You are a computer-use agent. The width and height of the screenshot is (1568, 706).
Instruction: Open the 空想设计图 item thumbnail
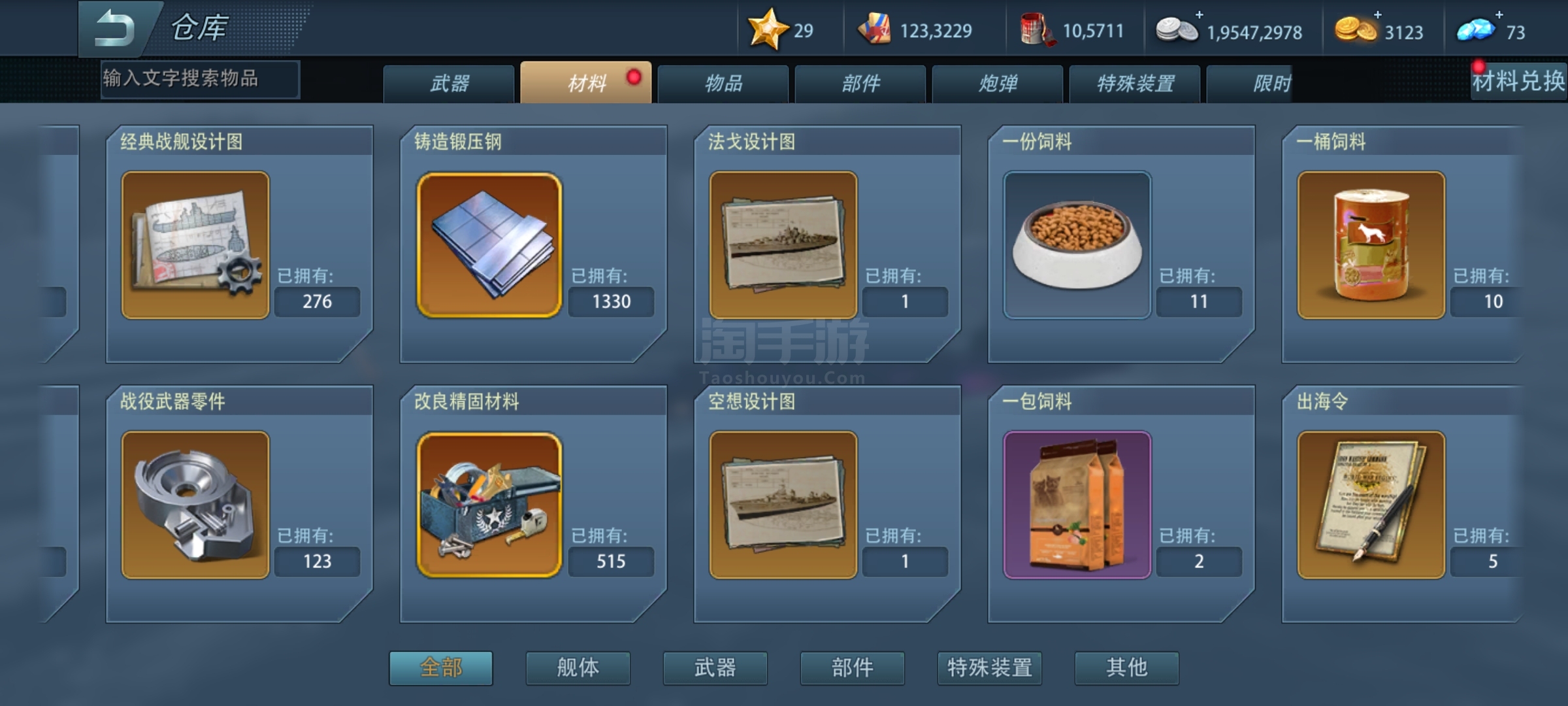click(783, 505)
